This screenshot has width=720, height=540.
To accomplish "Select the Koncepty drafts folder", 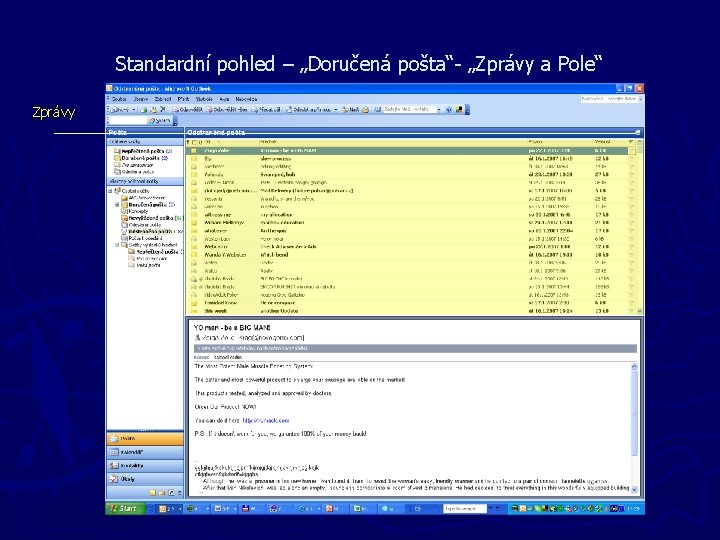I will click(135, 211).
